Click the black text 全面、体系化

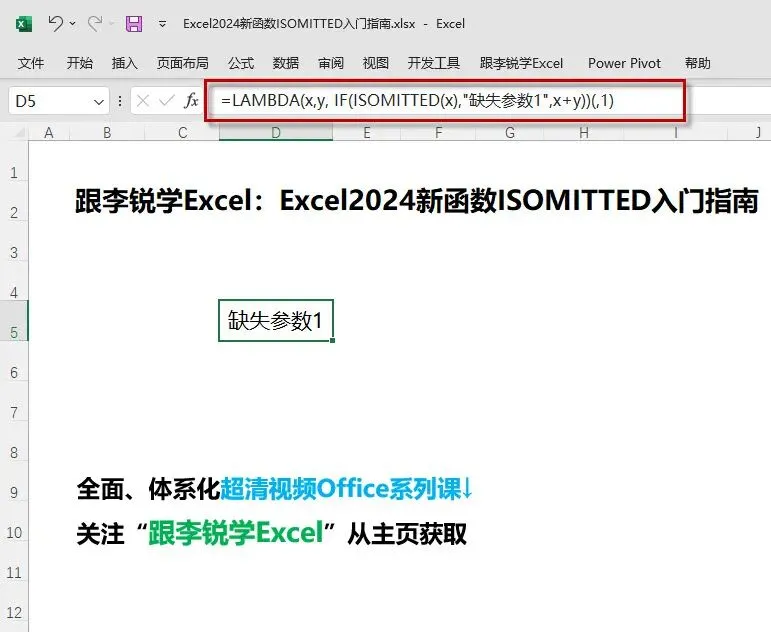(148, 489)
